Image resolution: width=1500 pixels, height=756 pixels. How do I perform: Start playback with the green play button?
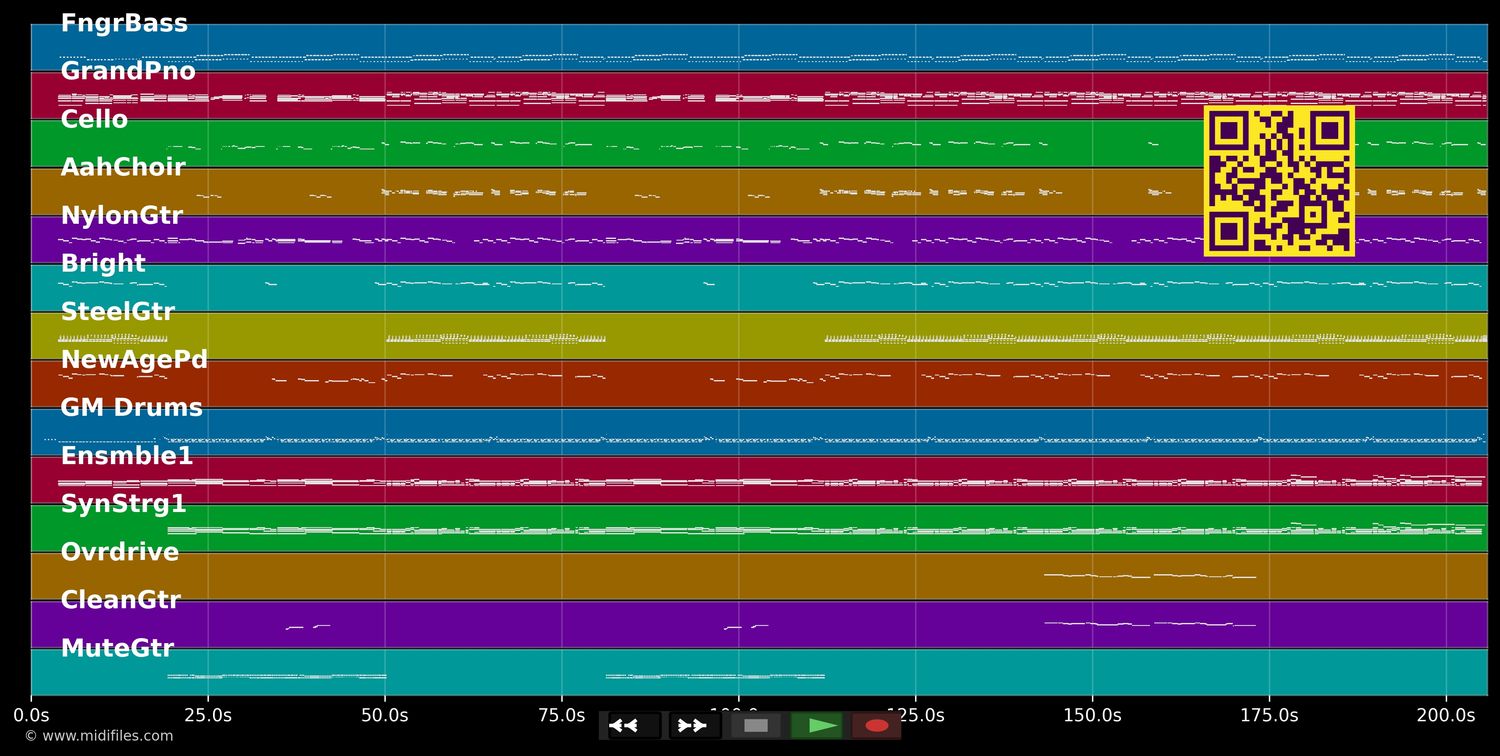coord(817,725)
